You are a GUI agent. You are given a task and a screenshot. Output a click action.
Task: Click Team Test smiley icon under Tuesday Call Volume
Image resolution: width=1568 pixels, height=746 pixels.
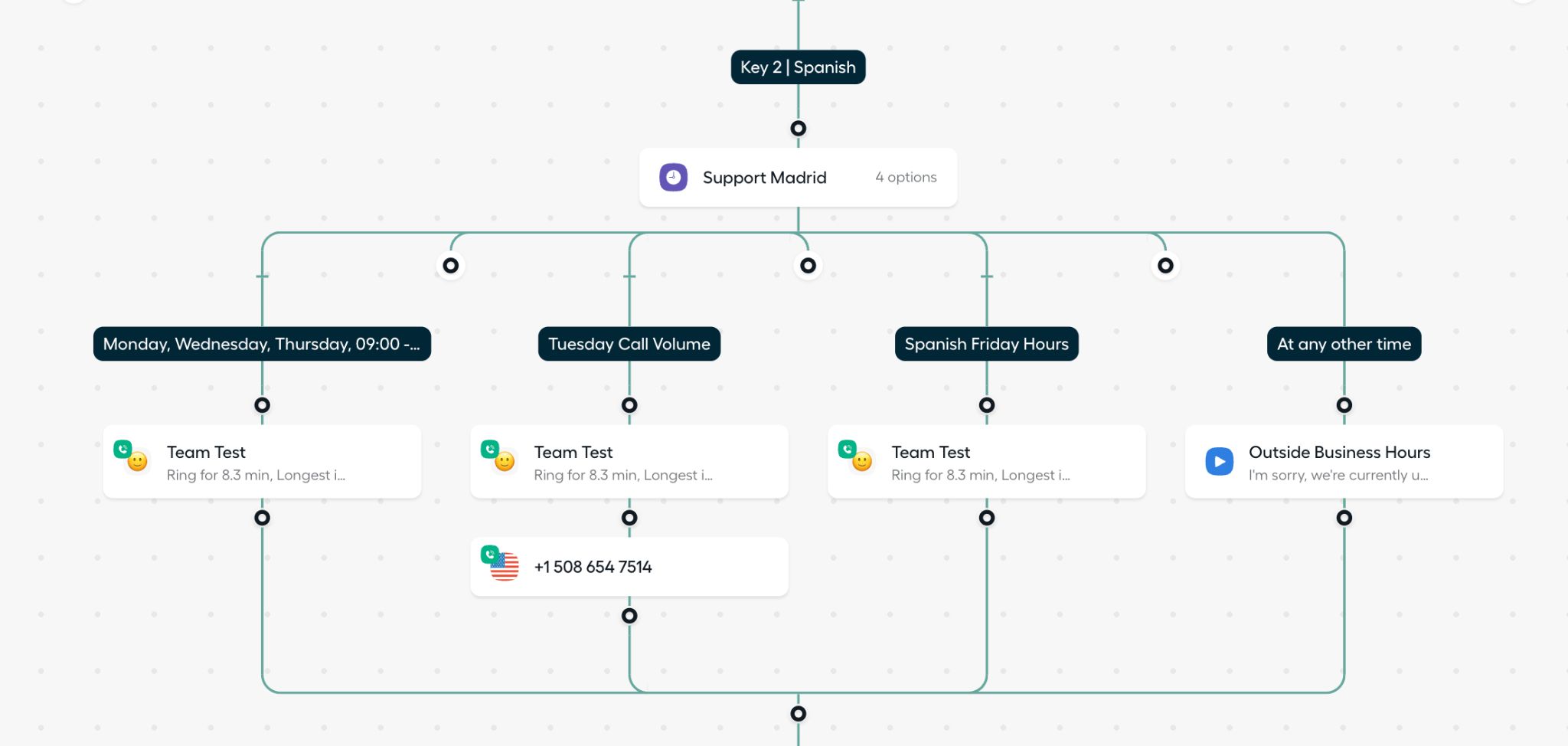[x=503, y=460]
